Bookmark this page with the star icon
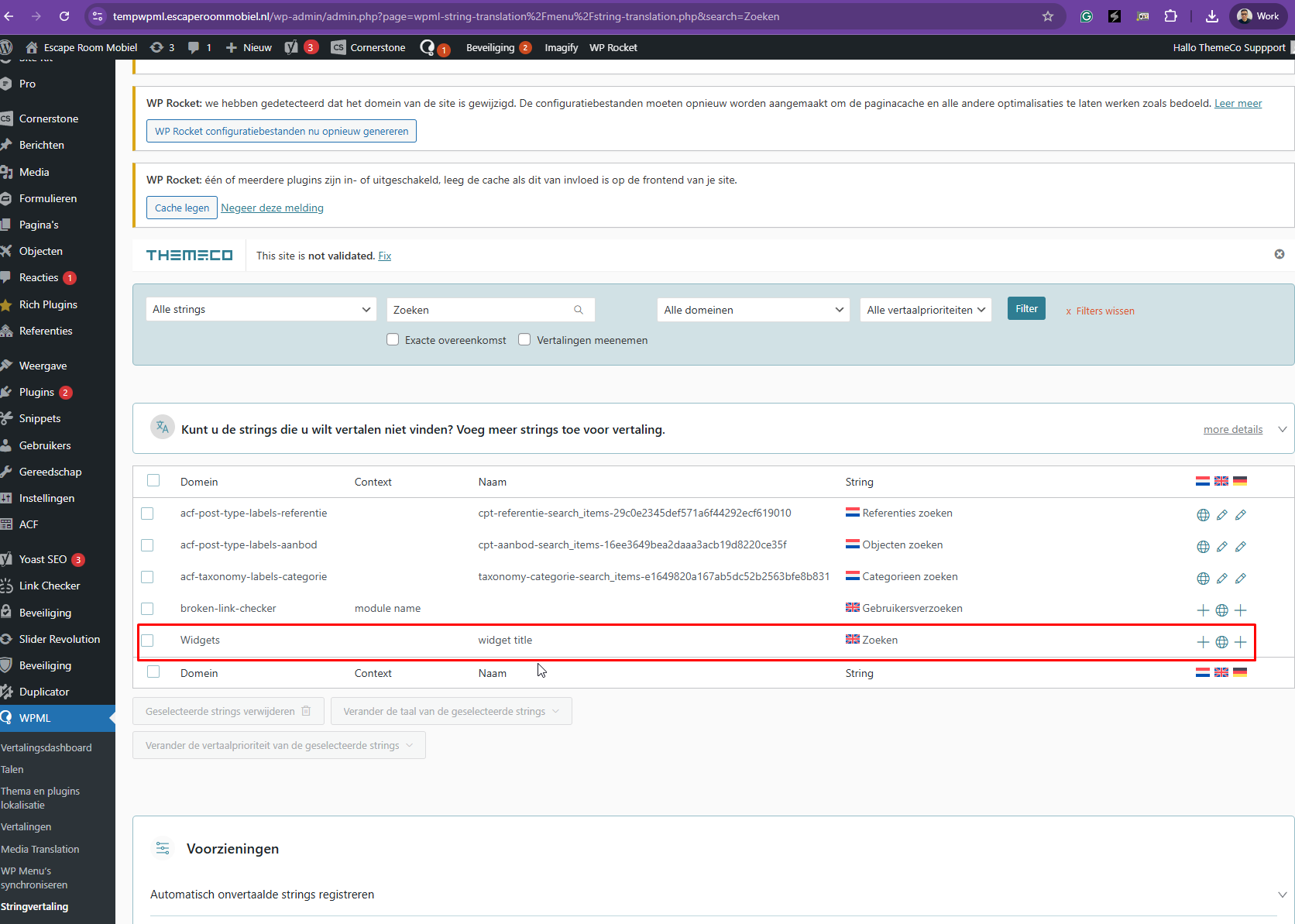The height and width of the screenshot is (924, 1295). [x=1048, y=16]
